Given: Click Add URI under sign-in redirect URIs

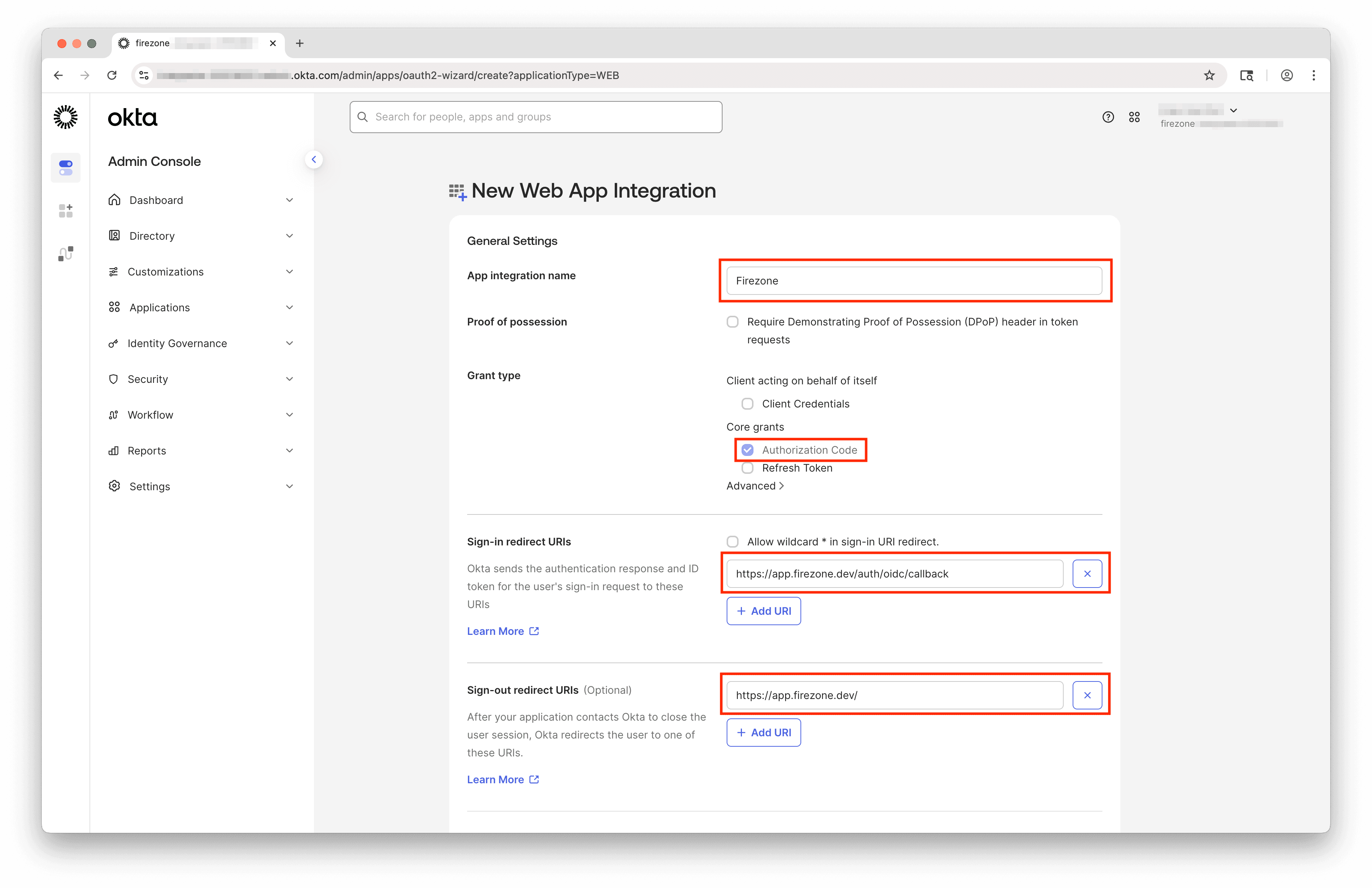Looking at the screenshot, I should (x=763, y=611).
